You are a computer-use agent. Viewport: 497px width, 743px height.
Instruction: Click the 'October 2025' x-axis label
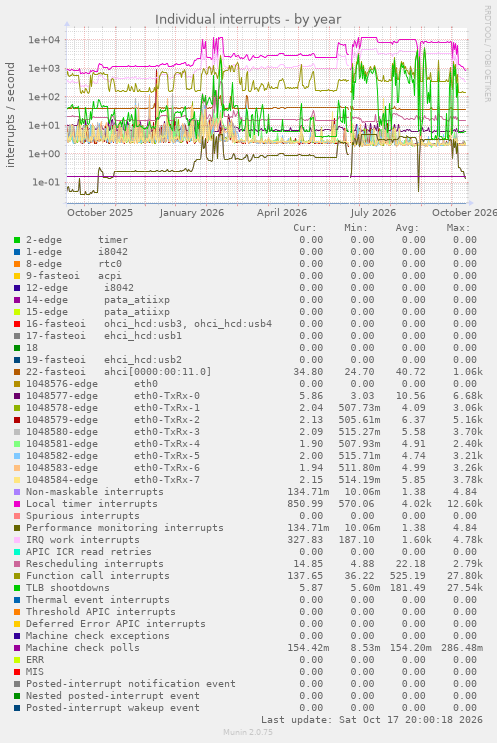(100, 213)
